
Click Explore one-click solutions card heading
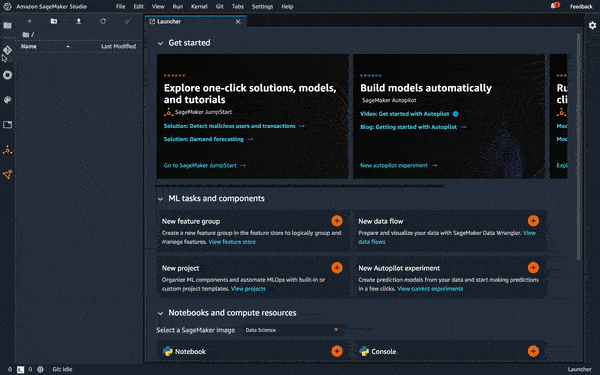tap(250, 94)
